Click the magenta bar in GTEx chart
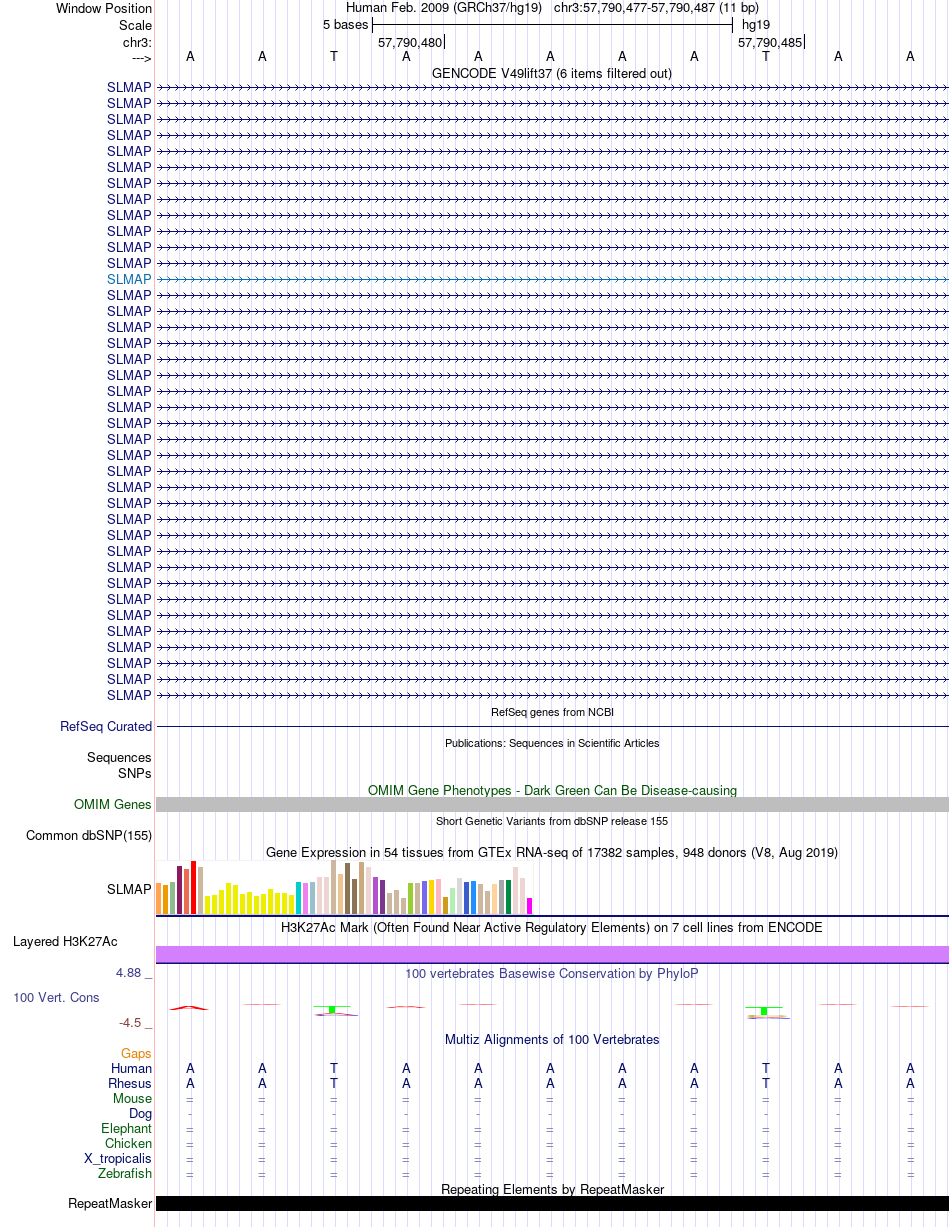Screen dimensions: 950x1227 pos(530,906)
